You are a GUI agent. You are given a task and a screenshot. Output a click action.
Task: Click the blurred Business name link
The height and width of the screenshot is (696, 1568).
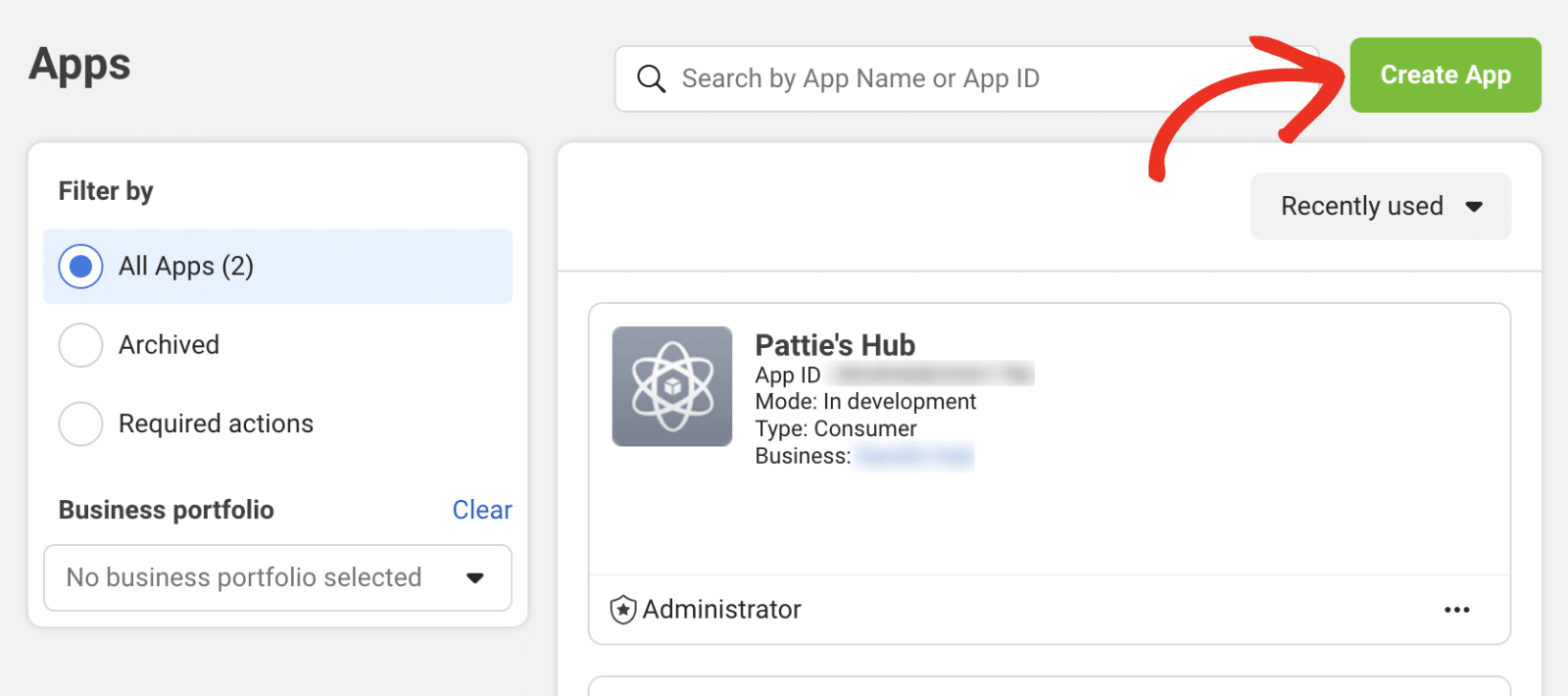[914, 456]
